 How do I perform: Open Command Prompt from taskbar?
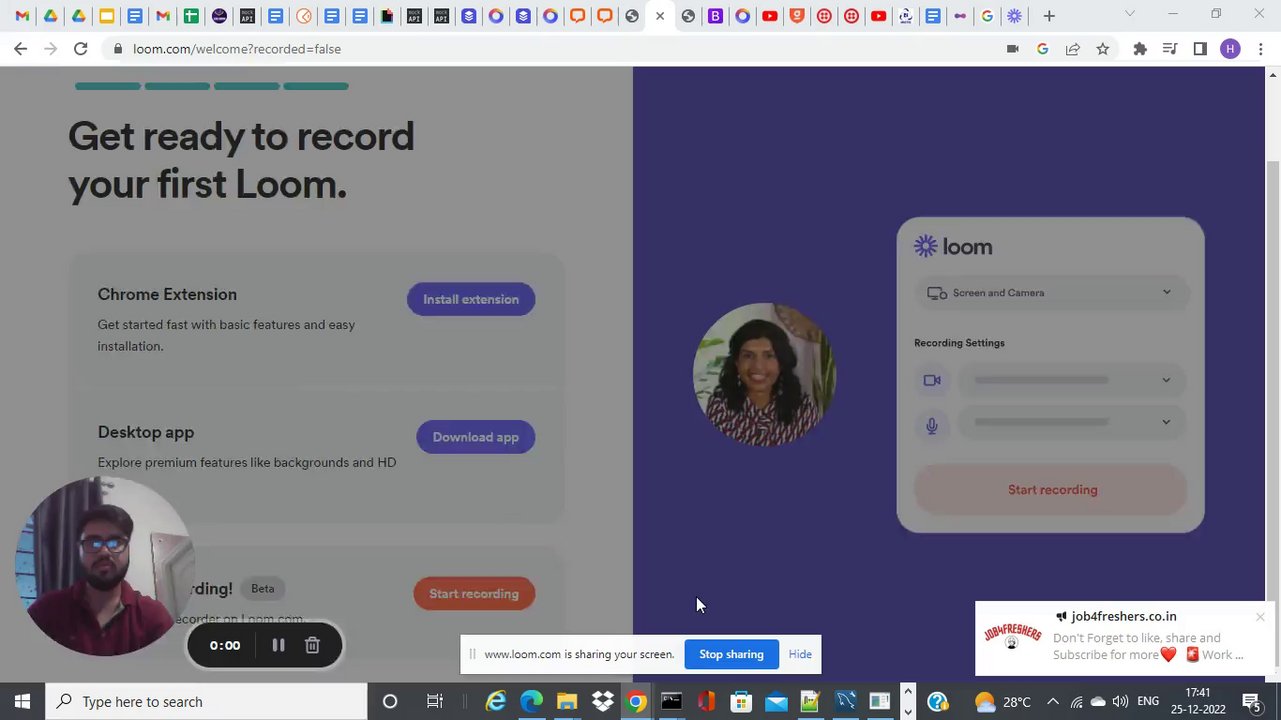click(671, 702)
